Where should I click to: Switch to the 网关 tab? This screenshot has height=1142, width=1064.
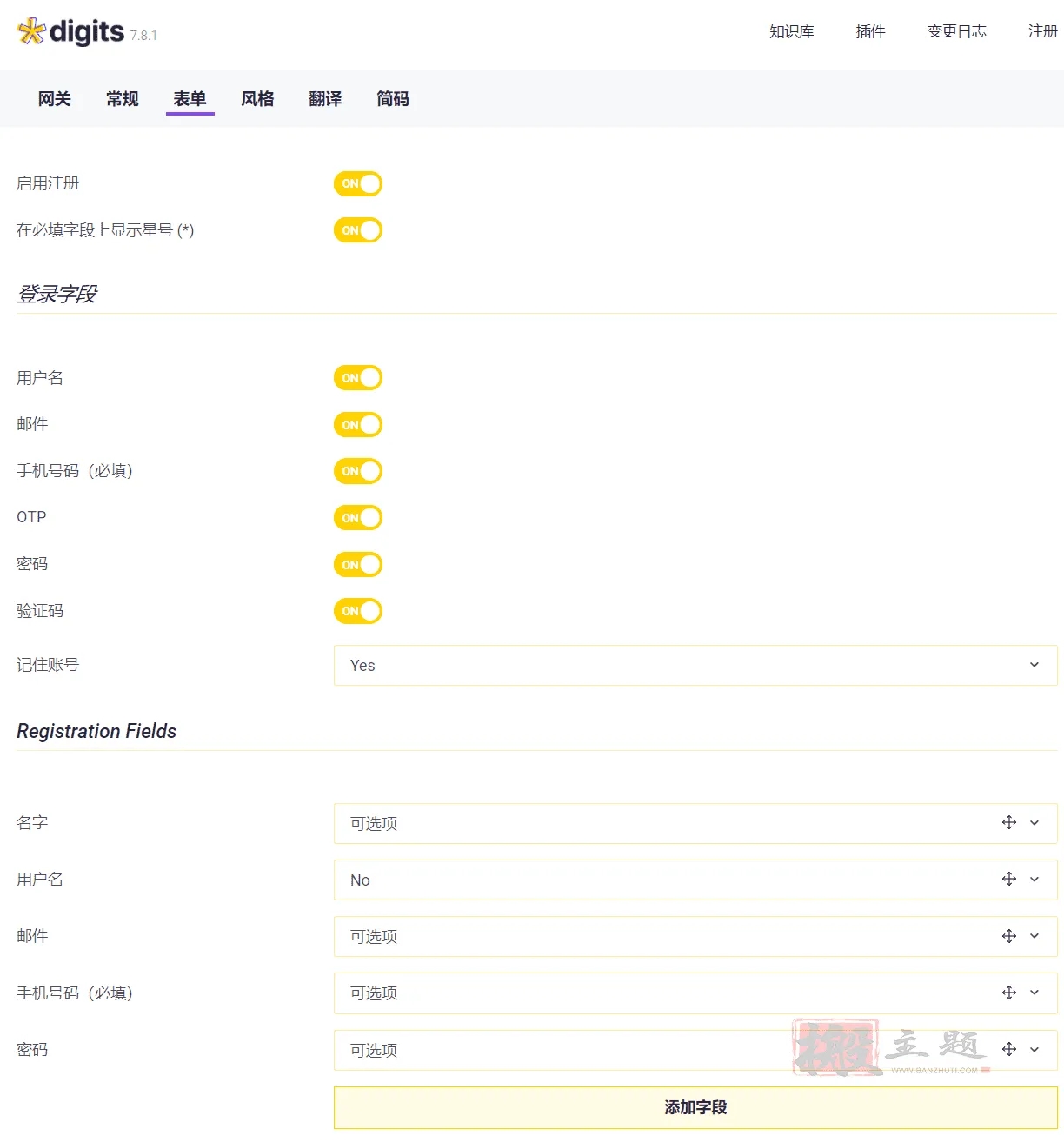coord(54,99)
